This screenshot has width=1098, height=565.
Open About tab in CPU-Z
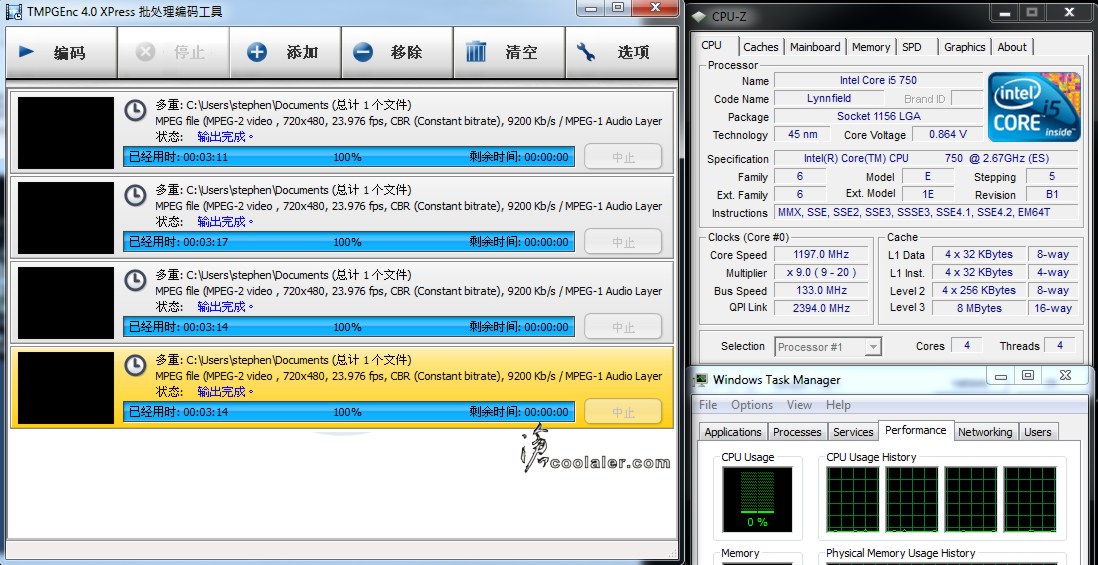click(1012, 47)
